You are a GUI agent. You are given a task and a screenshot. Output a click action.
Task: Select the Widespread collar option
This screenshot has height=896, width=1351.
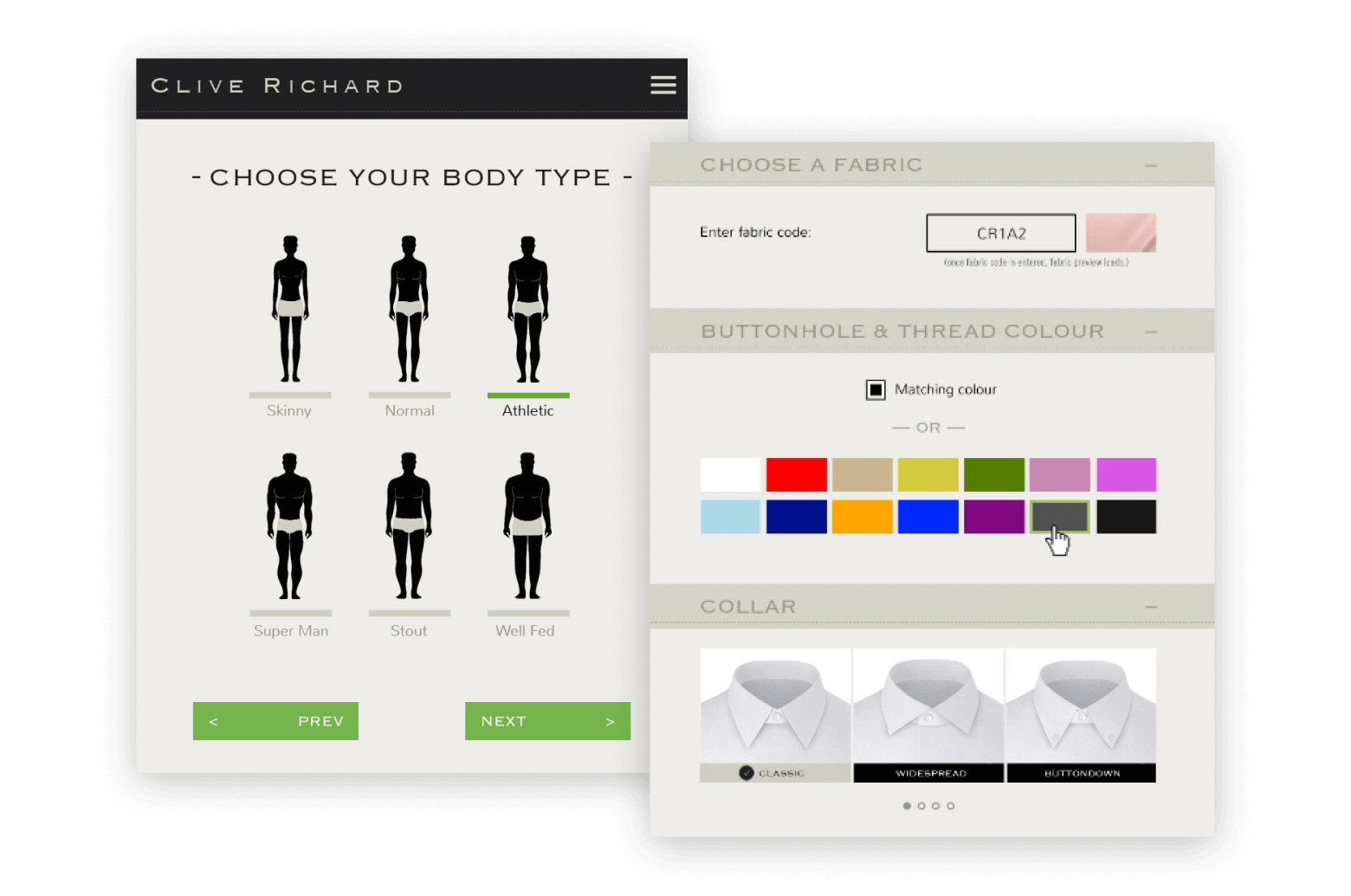pos(928,714)
